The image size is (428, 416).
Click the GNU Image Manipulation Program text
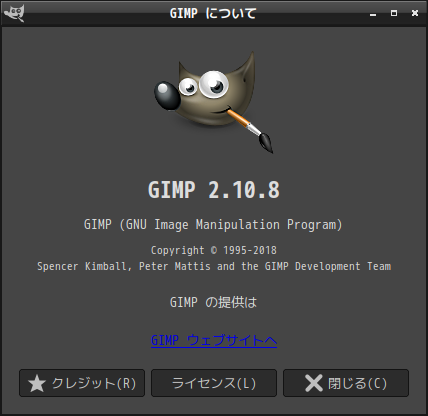click(213, 225)
